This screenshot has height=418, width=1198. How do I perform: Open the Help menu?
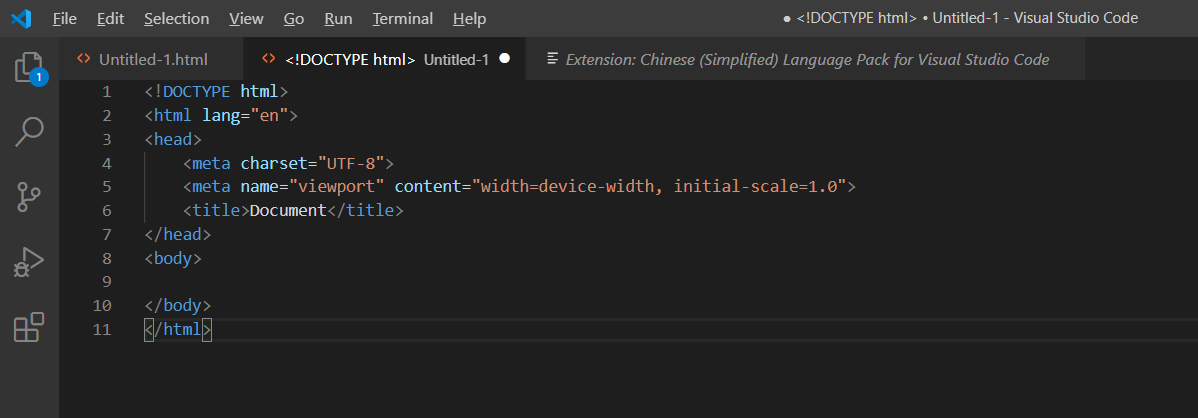469,19
